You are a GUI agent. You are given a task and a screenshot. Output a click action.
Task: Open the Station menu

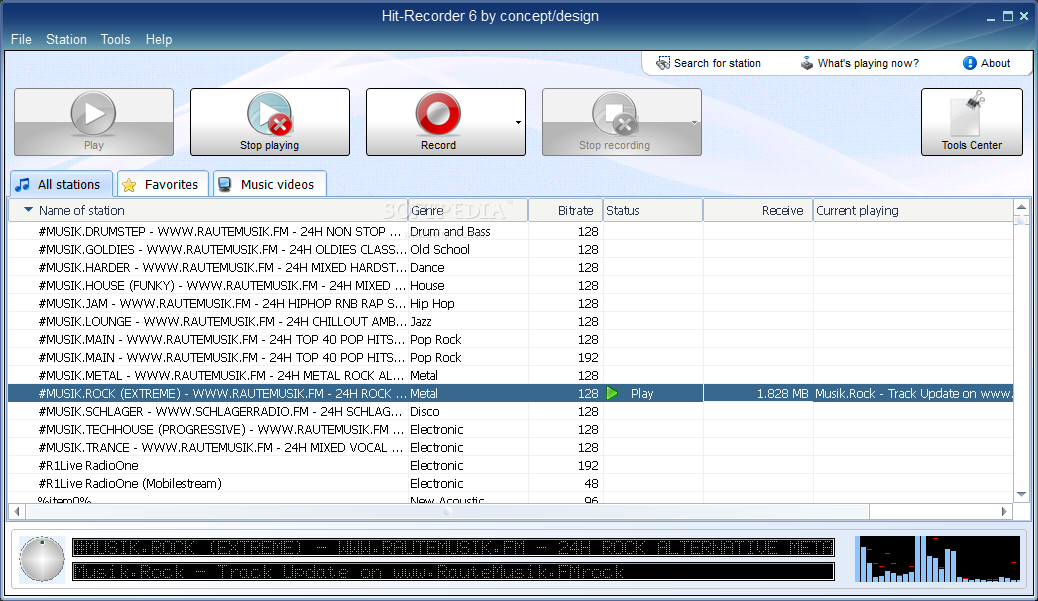pyautogui.click(x=66, y=40)
